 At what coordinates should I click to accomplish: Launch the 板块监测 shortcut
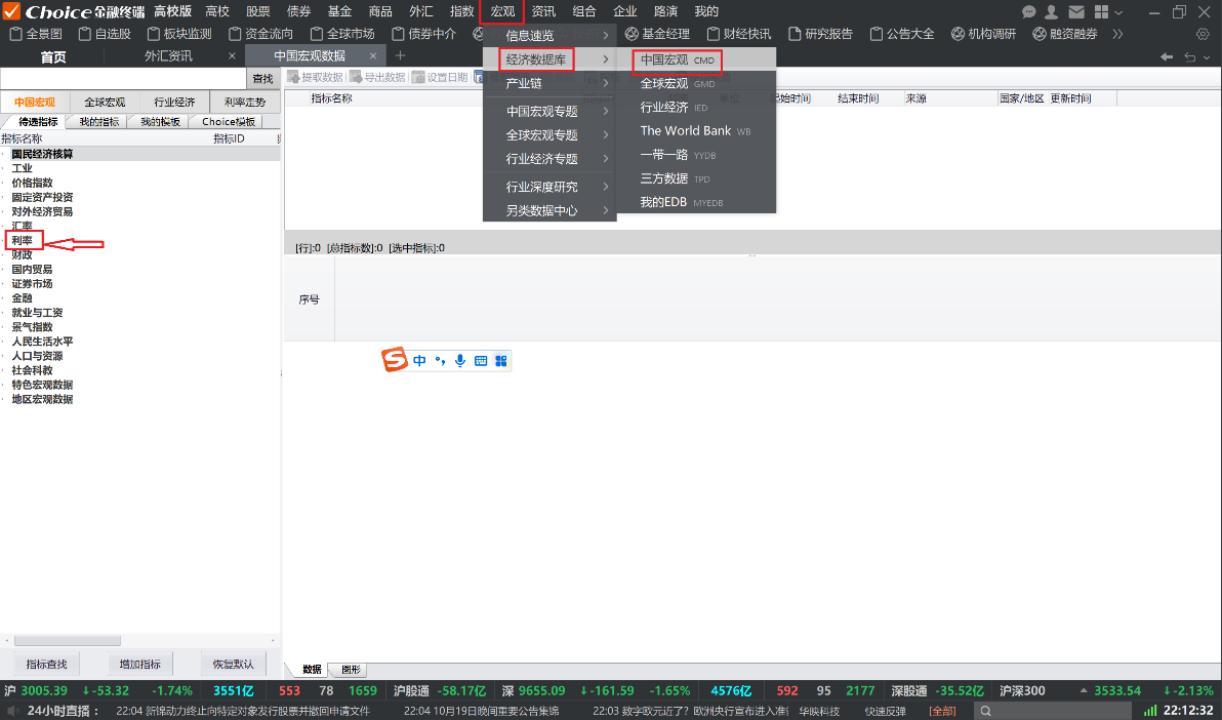[179, 34]
